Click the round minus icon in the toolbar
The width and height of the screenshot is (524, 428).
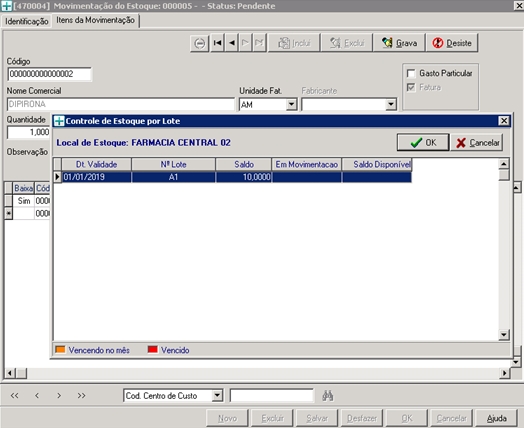[x=200, y=43]
